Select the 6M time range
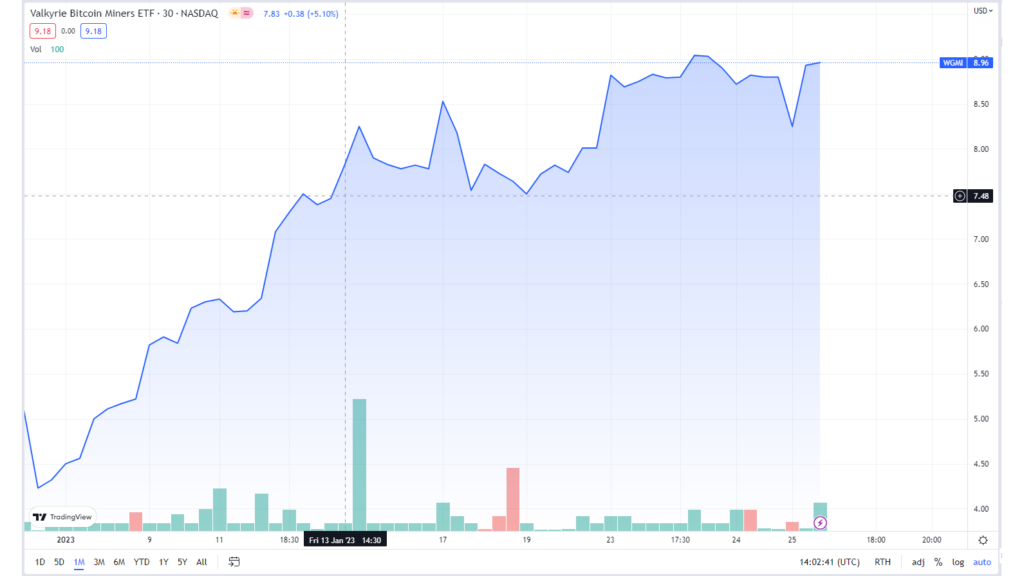This screenshot has height=576, width=1024. [x=119, y=562]
